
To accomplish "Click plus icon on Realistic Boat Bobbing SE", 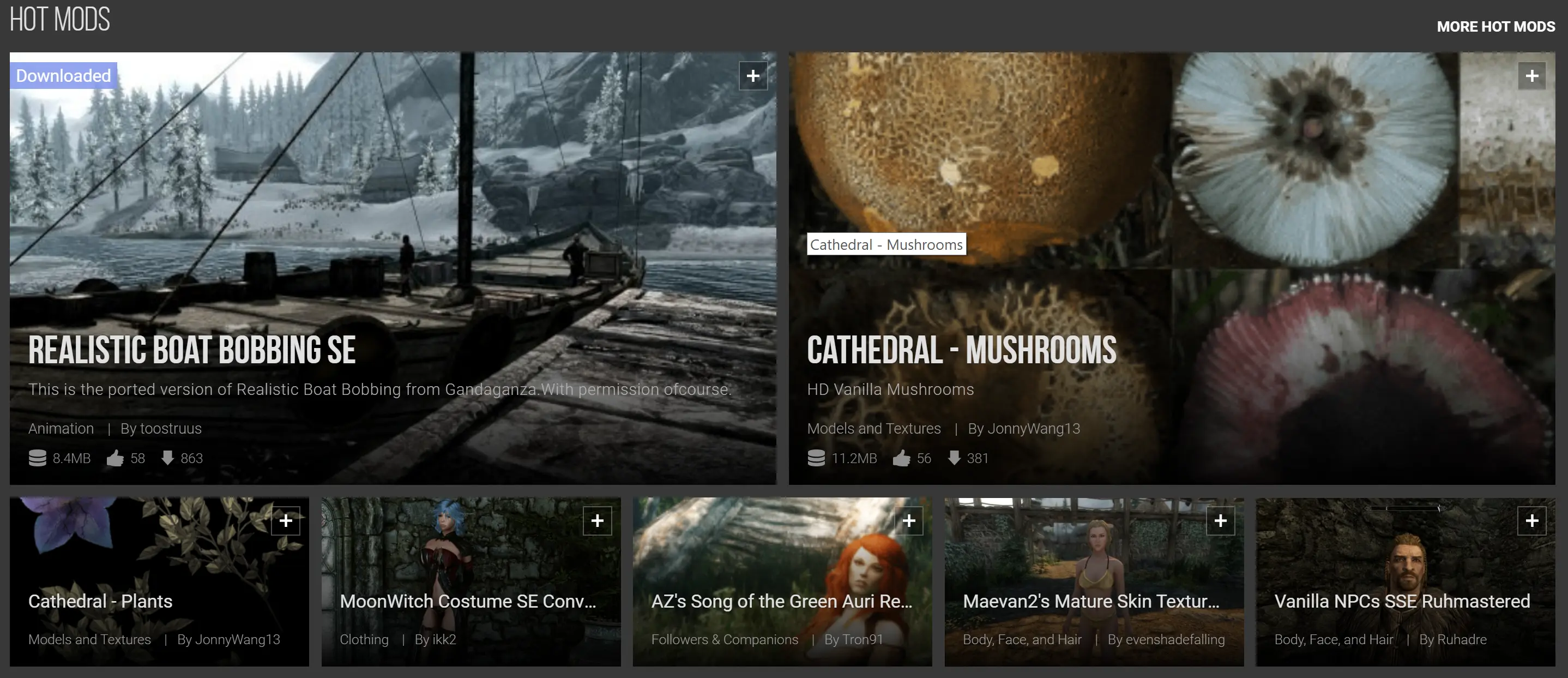I will [753, 76].
